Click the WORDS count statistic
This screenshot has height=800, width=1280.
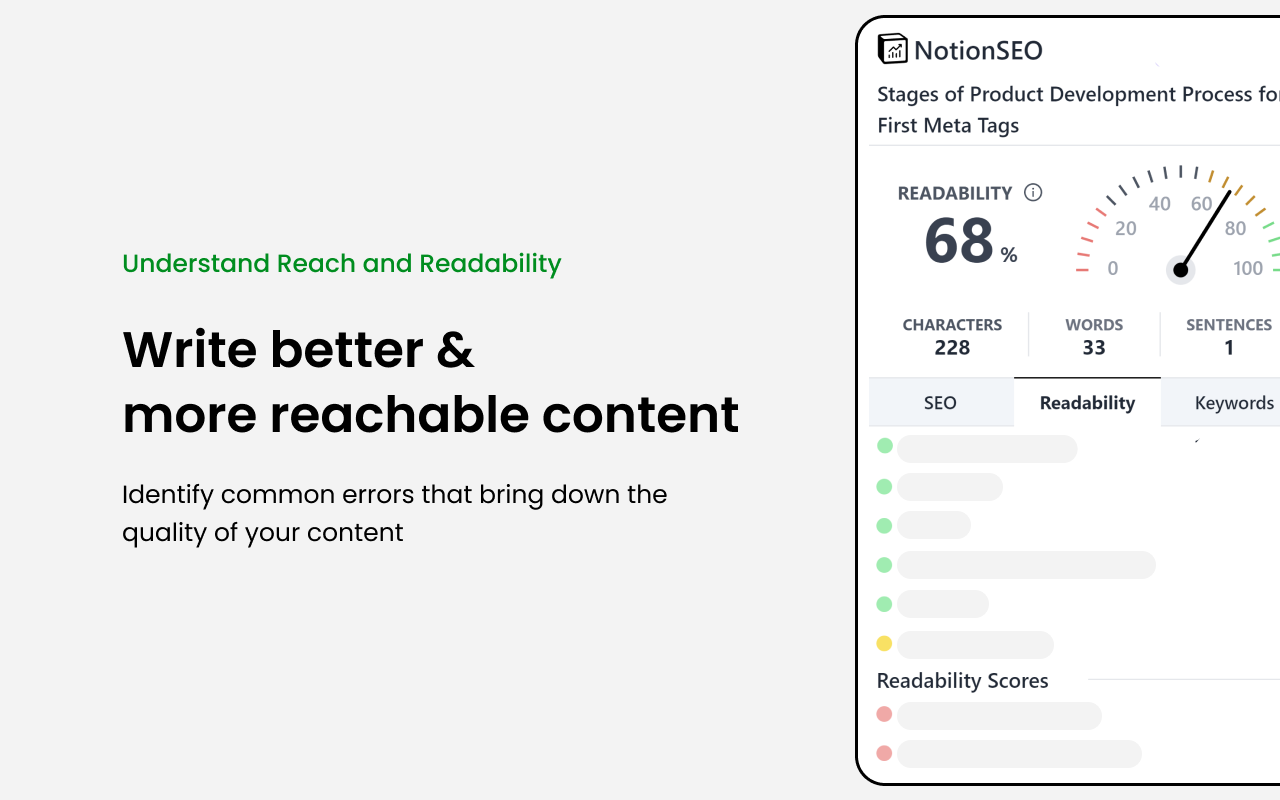click(1093, 336)
